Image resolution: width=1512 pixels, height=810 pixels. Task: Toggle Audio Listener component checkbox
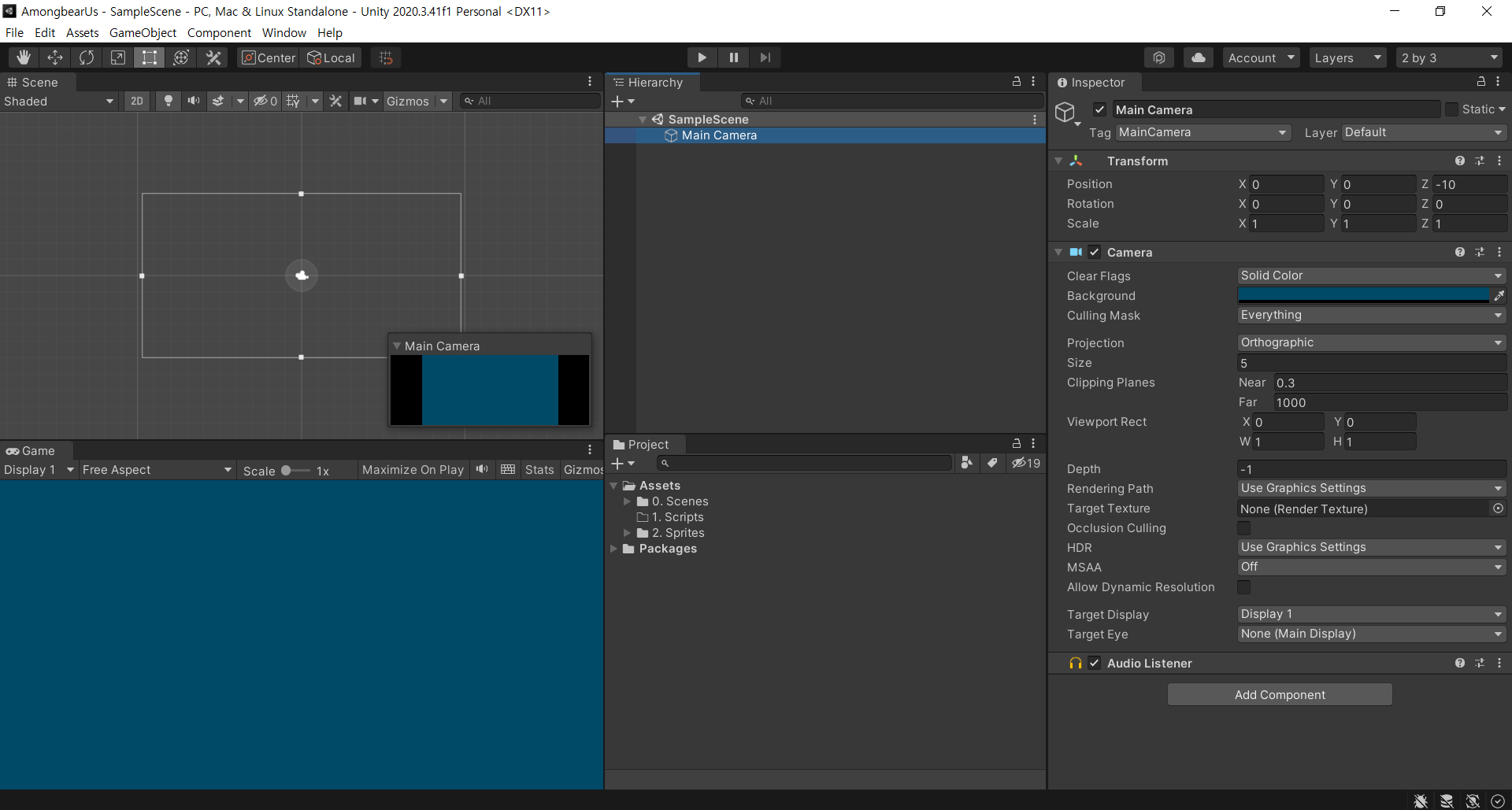pos(1095,663)
